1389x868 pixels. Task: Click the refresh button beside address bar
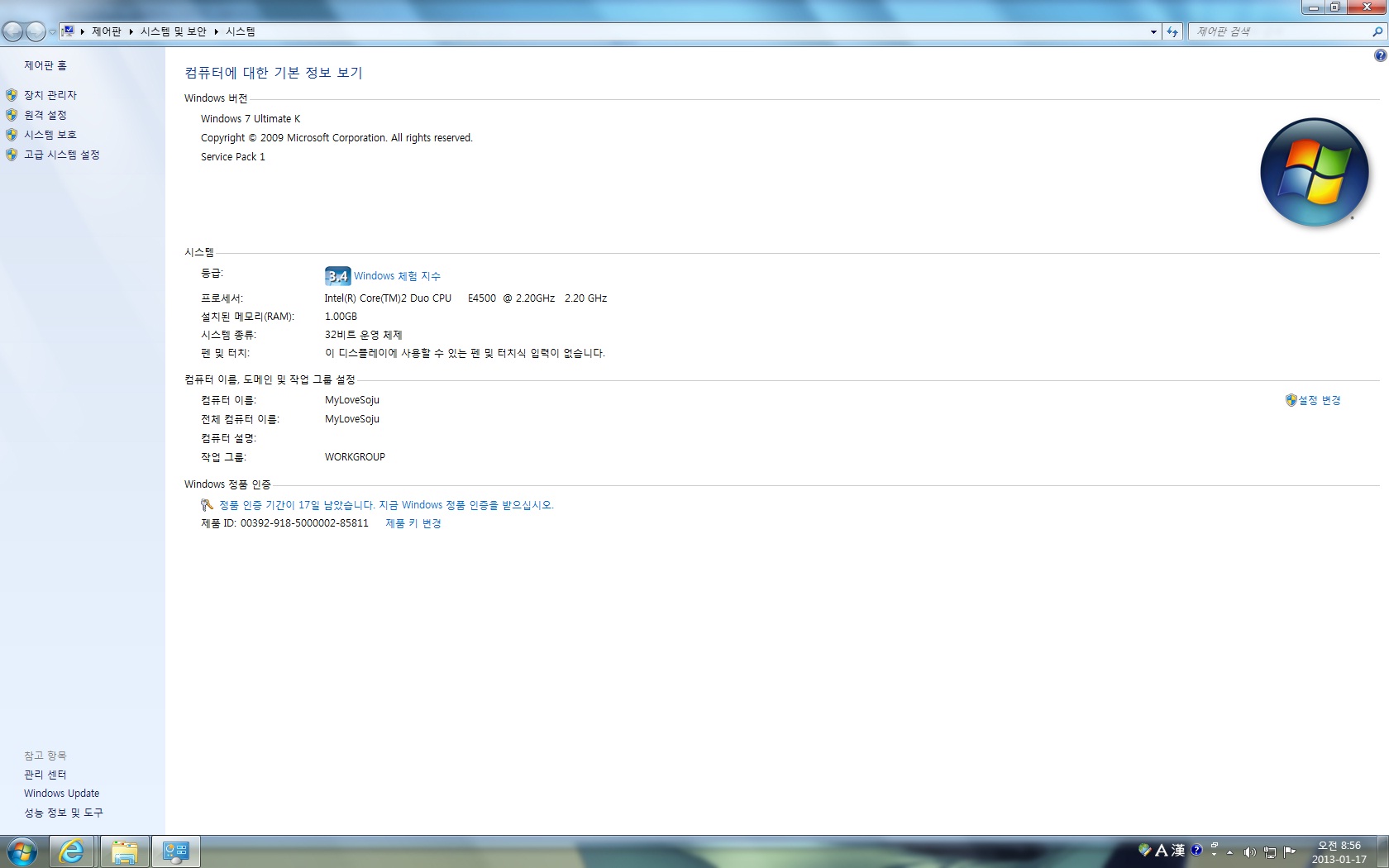pyautogui.click(x=1172, y=32)
